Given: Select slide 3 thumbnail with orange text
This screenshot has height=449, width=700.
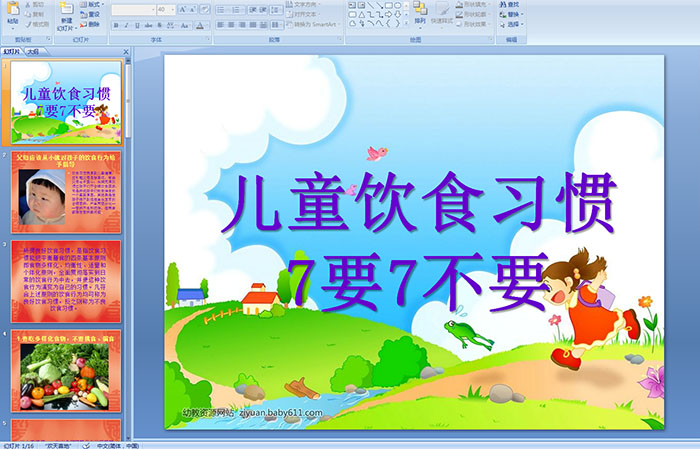Looking at the screenshot, I should [x=66, y=281].
